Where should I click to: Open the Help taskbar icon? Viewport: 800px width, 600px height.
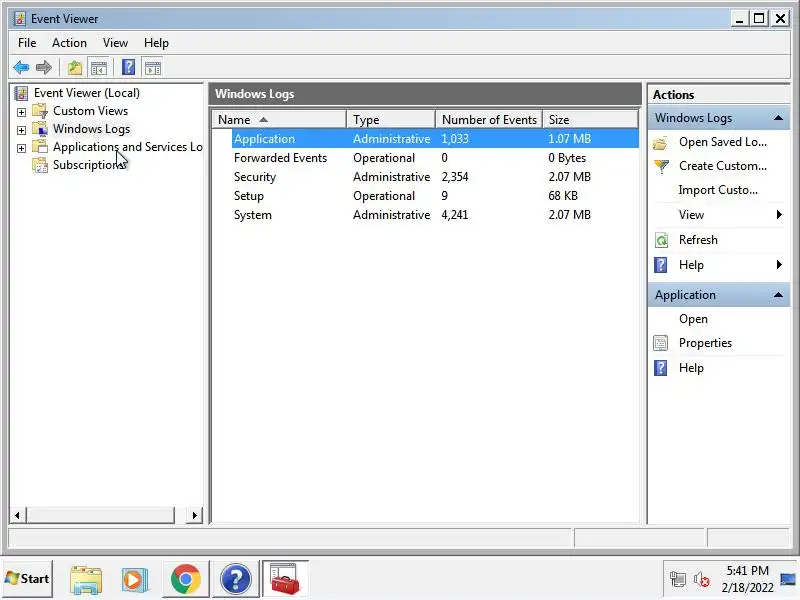235,579
